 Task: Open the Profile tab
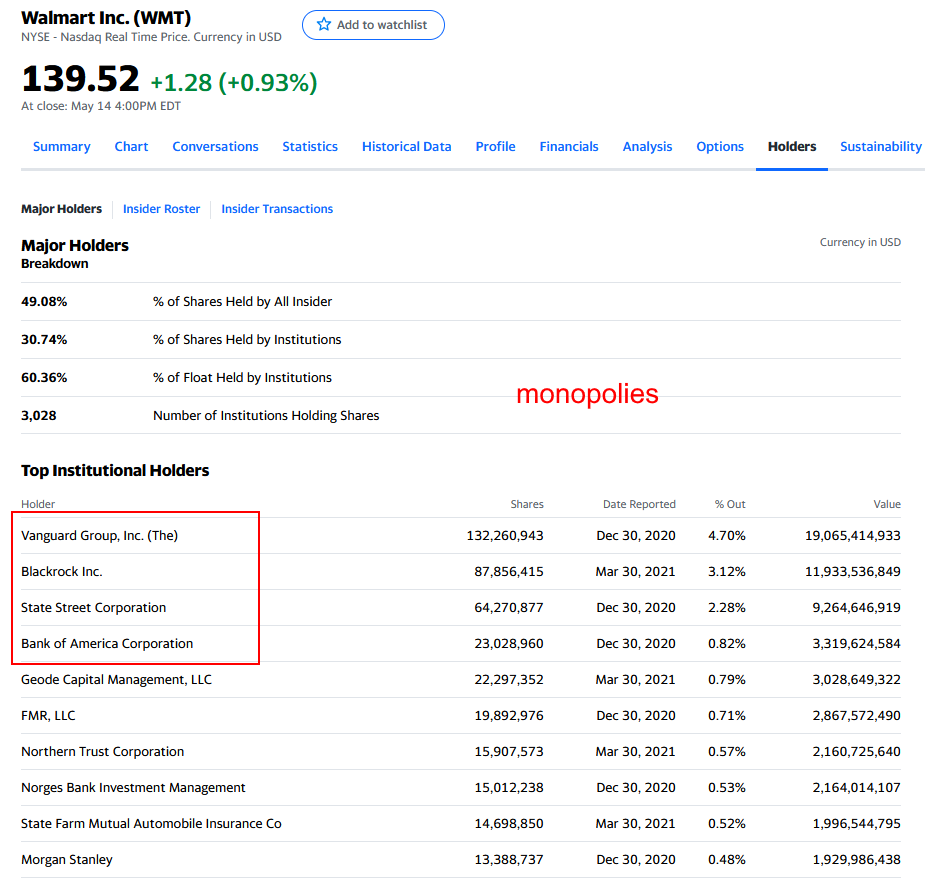tap(496, 146)
